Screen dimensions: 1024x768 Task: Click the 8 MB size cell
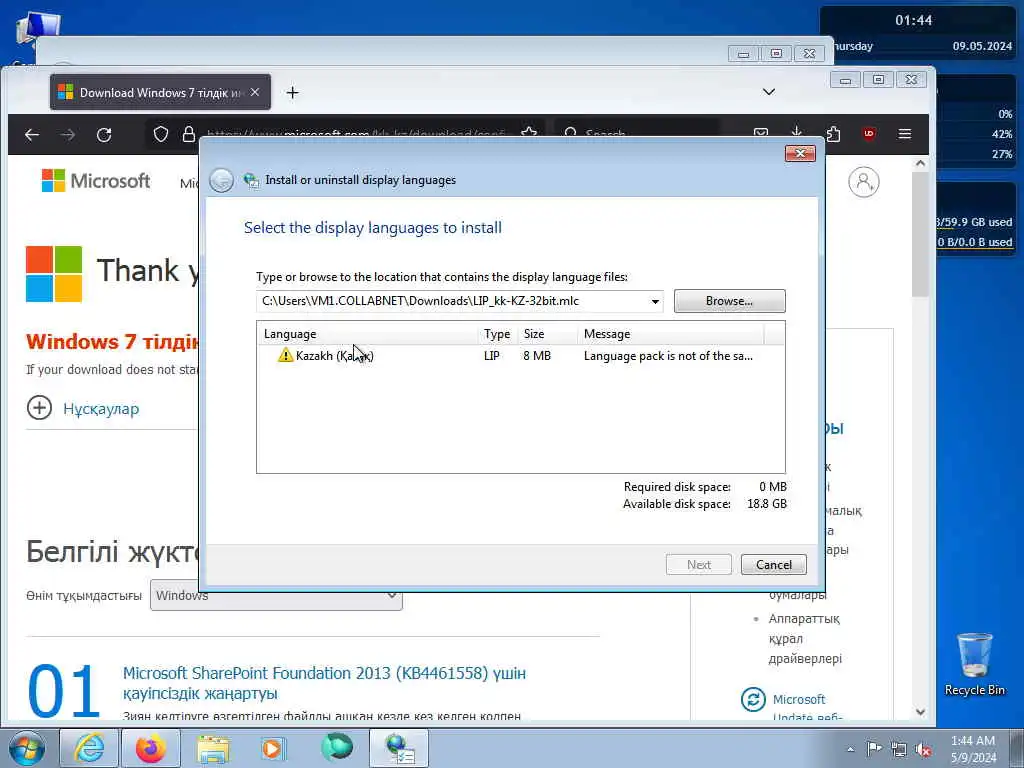[537, 356]
